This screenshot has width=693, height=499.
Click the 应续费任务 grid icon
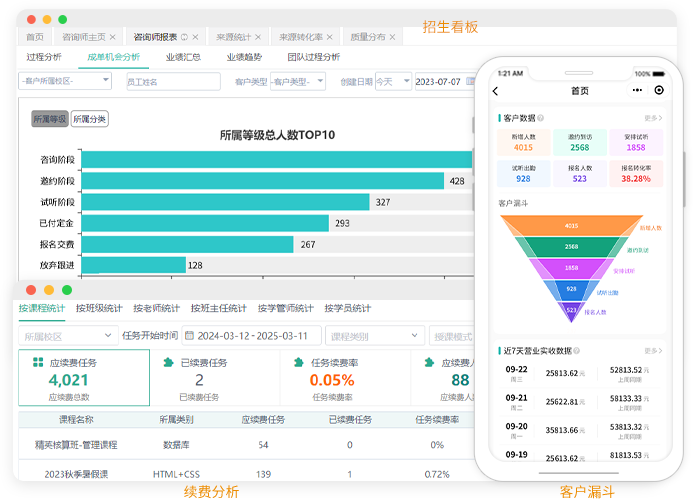(38, 362)
